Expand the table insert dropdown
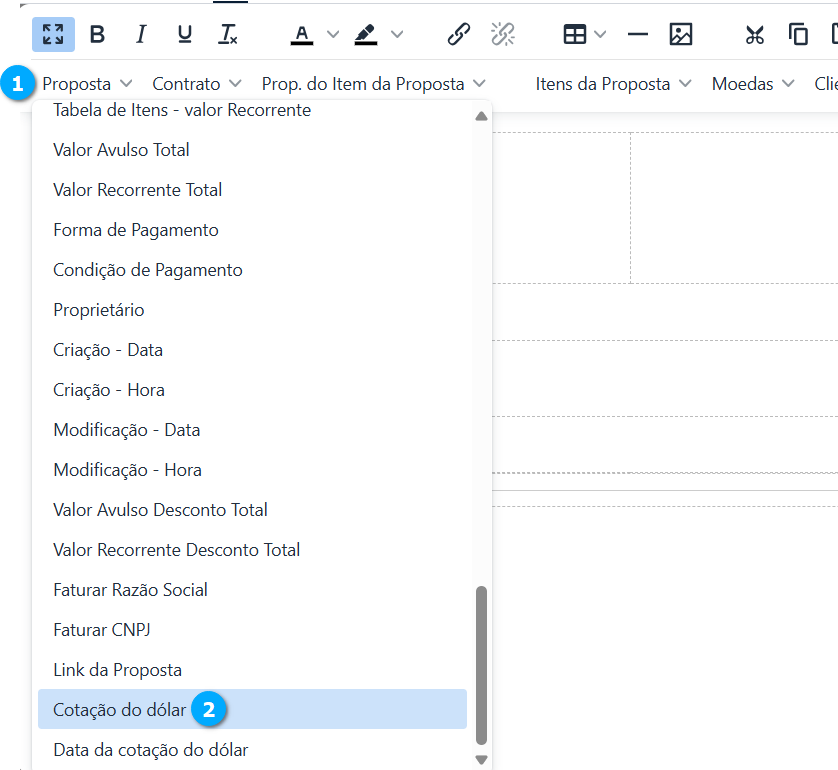Image resolution: width=838 pixels, height=770 pixels. (600, 34)
